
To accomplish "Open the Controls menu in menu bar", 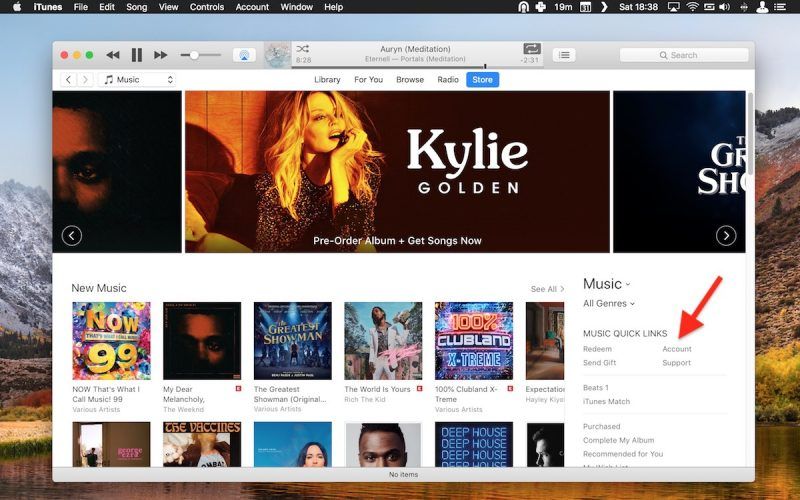I will click(207, 7).
